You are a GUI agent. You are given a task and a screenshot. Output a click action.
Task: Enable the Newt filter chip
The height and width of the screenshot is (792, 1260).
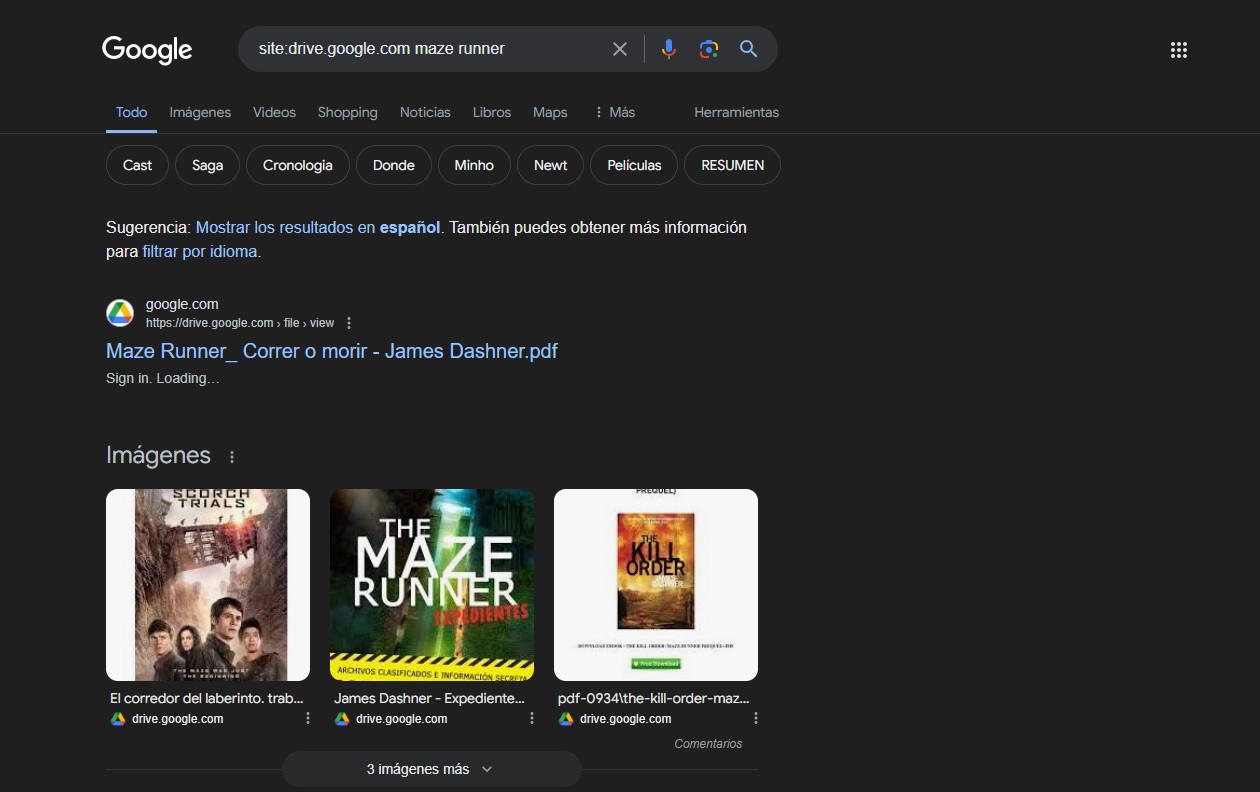550,165
